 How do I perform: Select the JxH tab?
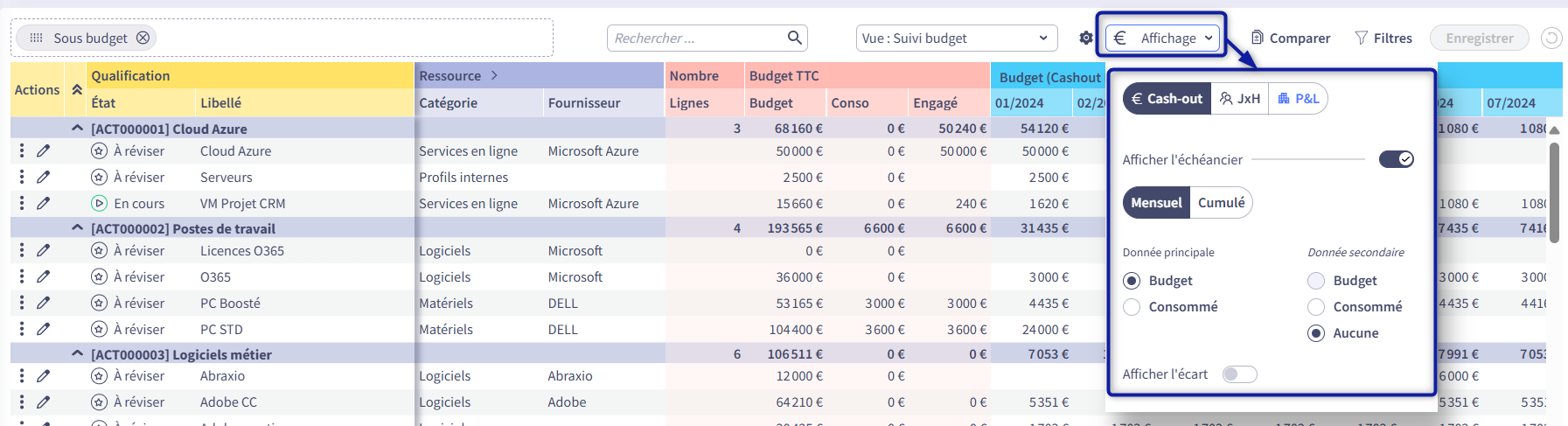pos(1240,99)
